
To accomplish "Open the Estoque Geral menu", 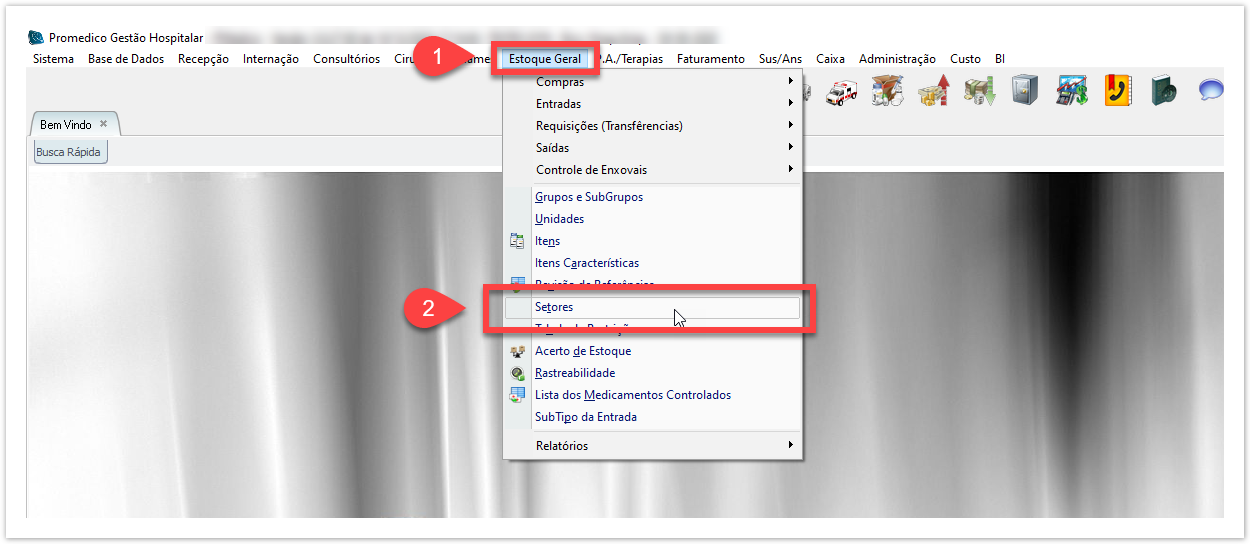I will [x=545, y=59].
